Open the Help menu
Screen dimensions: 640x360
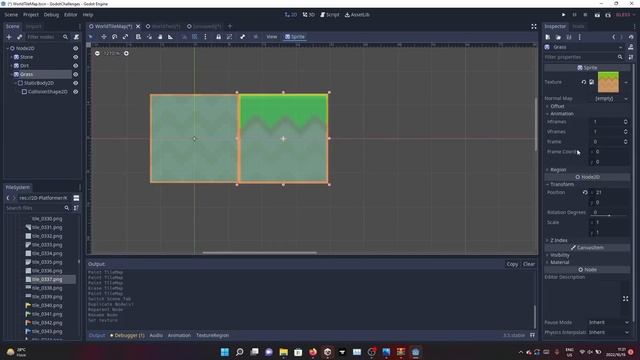[88, 15]
